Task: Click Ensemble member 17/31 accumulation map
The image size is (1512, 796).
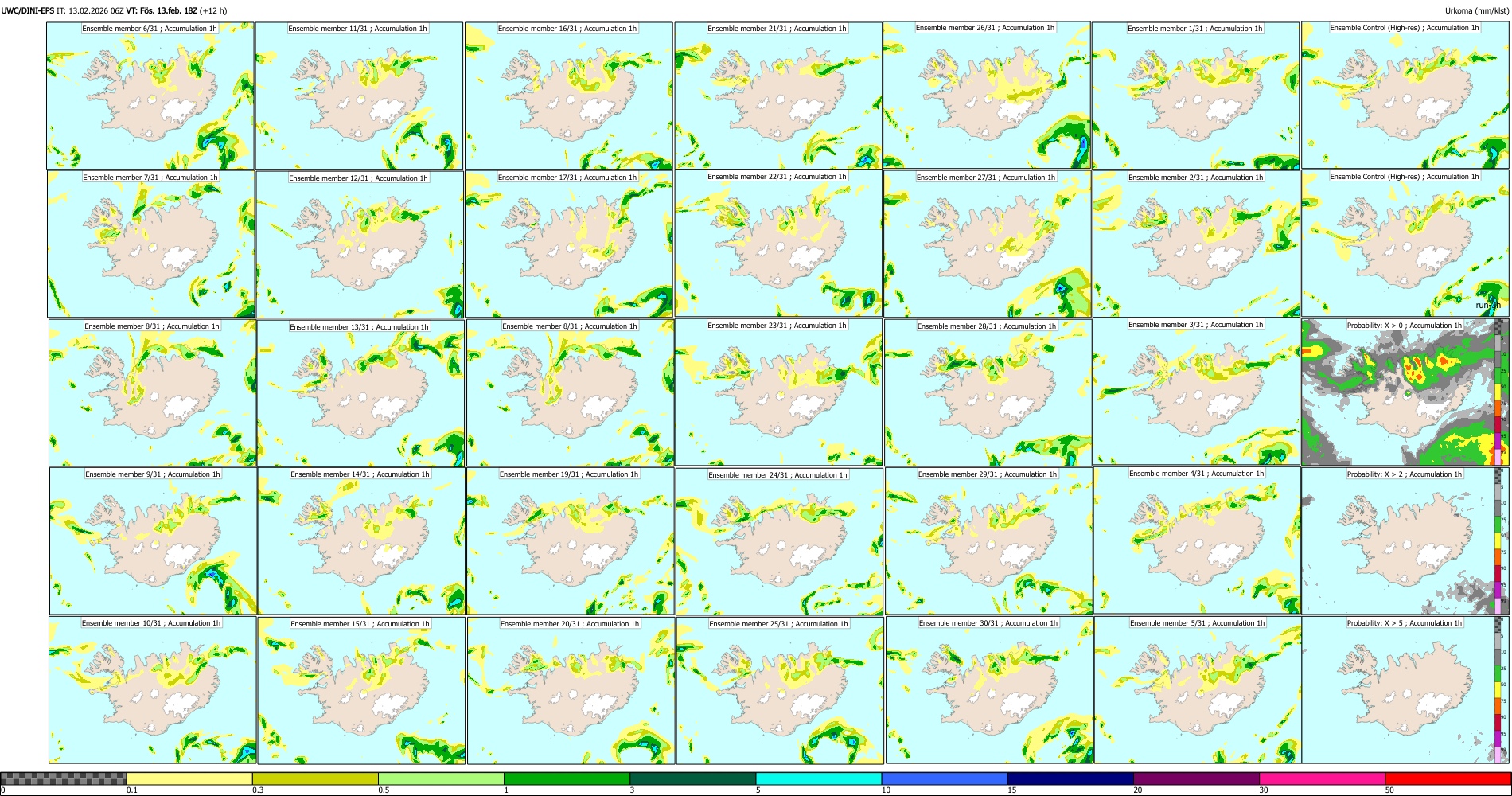Action: click(569, 244)
